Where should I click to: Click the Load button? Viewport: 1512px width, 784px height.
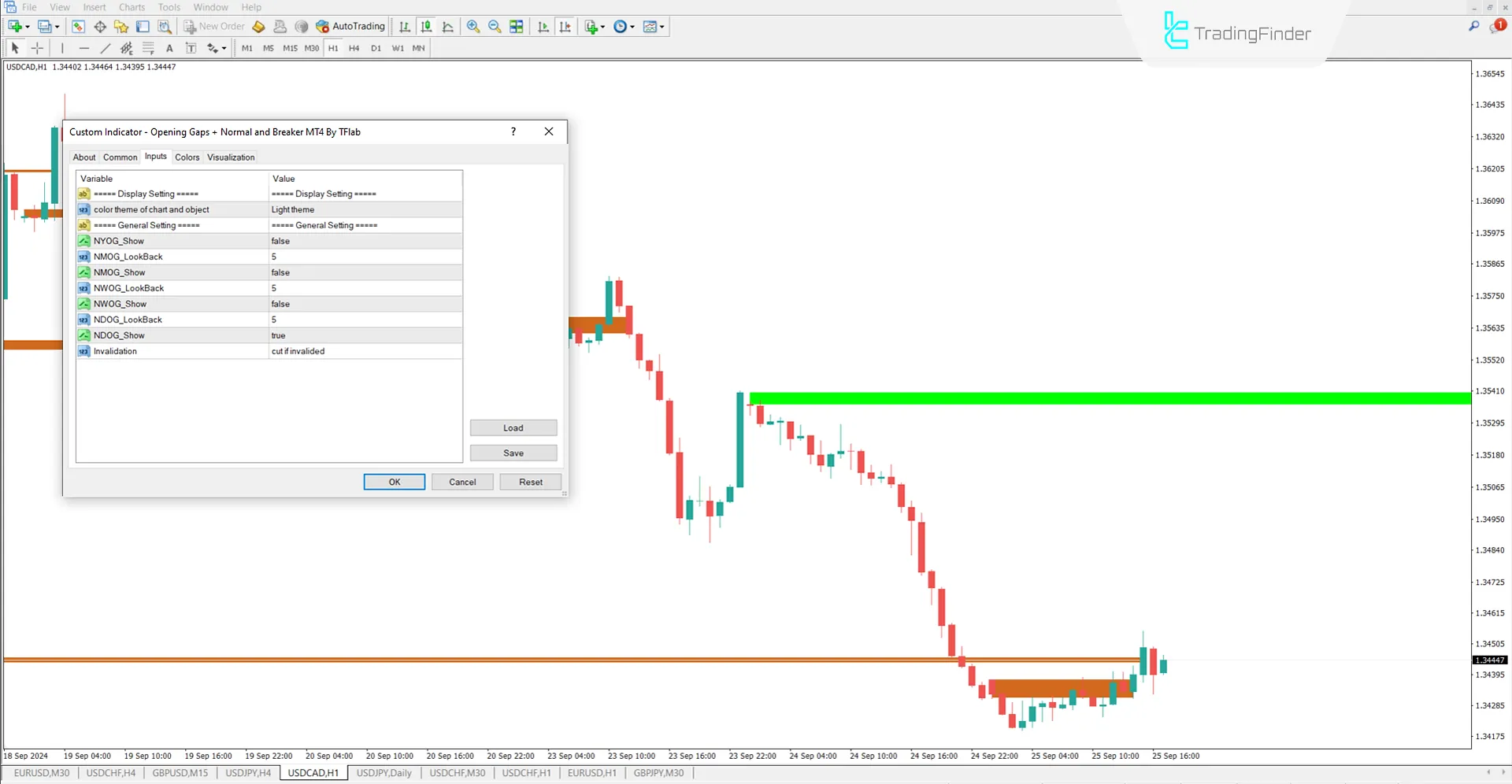pos(513,428)
